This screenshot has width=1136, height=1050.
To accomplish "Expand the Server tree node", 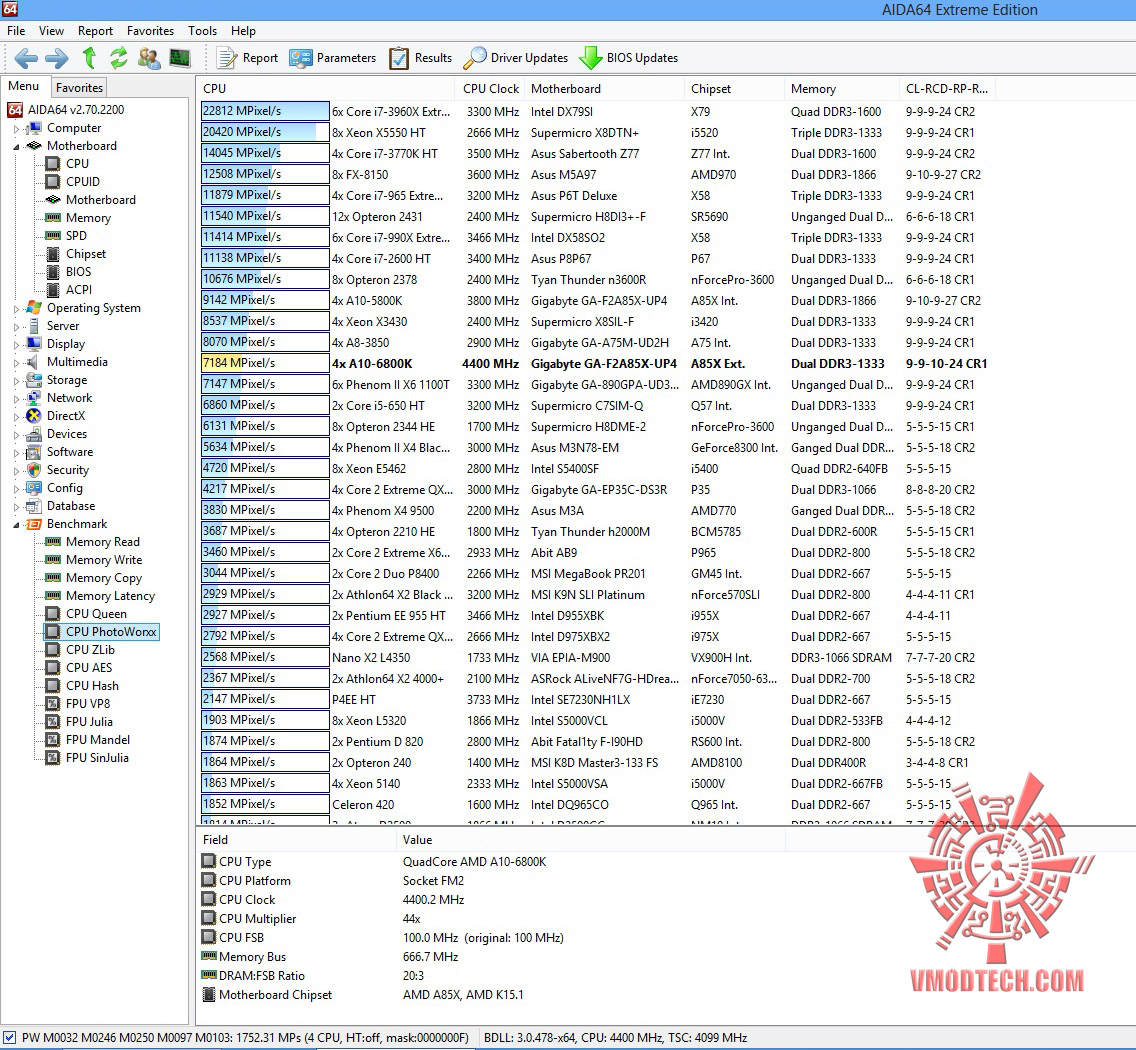I will tap(17, 327).
